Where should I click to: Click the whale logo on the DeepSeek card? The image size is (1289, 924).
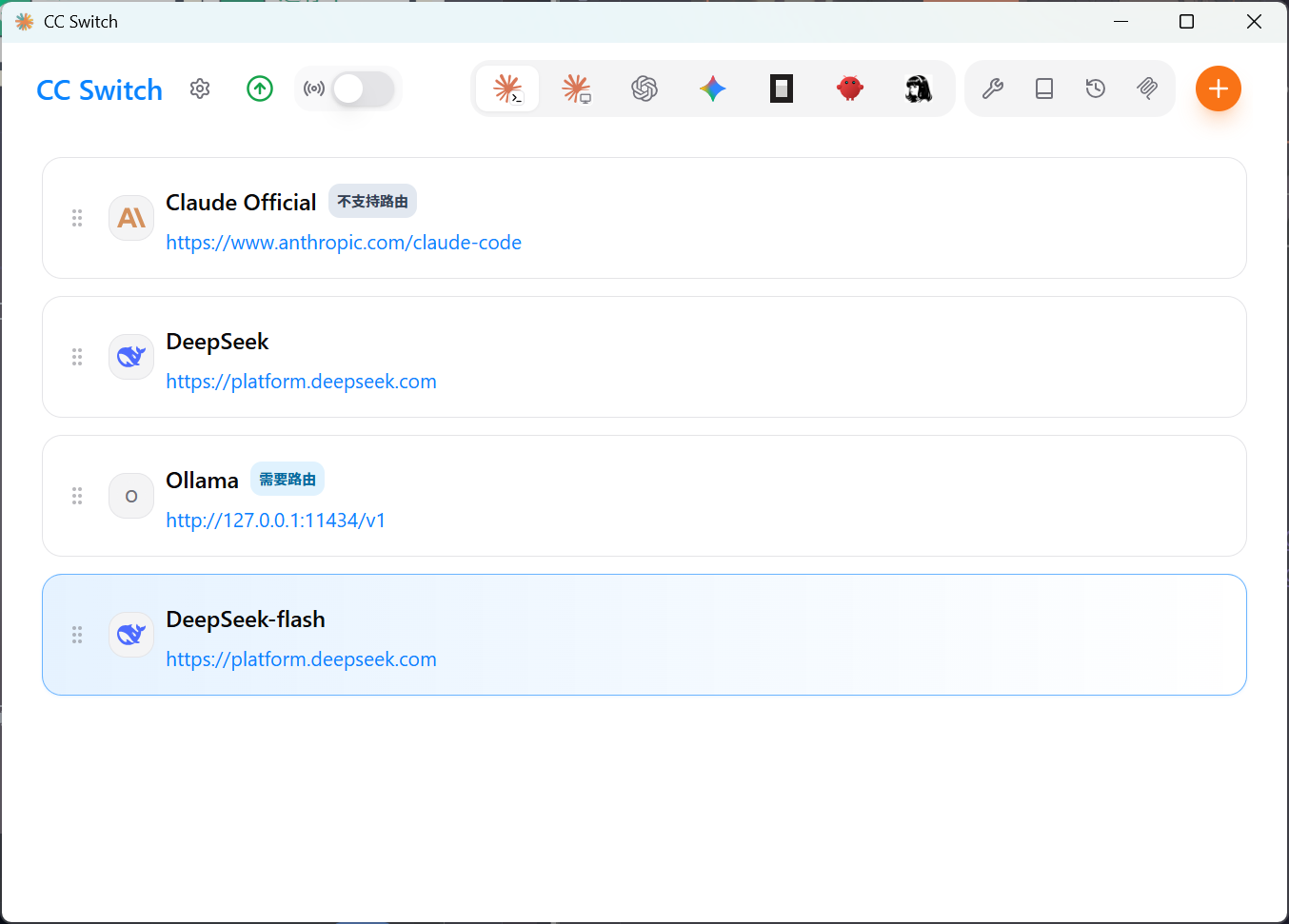click(x=131, y=357)
